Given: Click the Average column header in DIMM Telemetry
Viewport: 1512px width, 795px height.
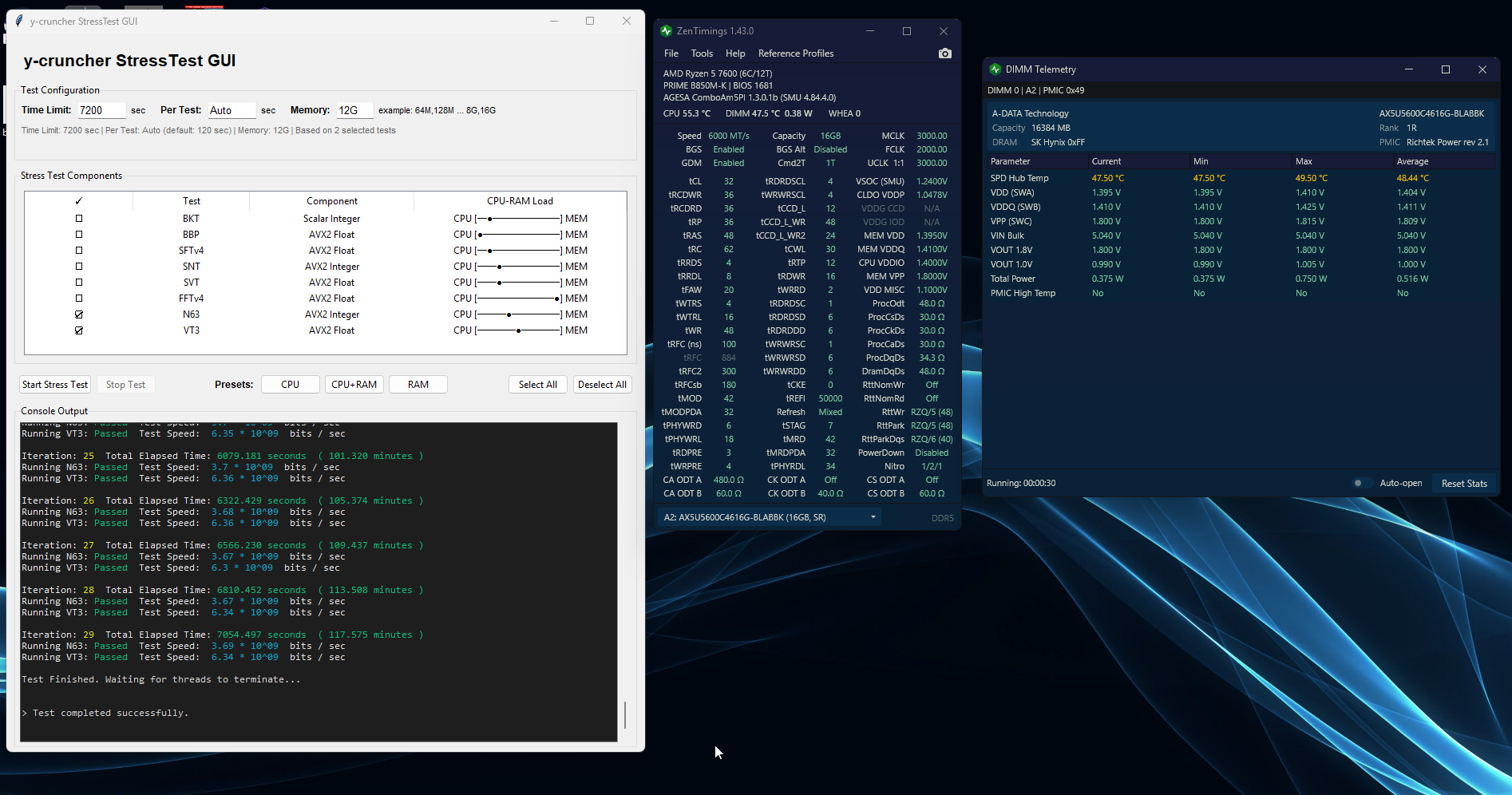Looking at the screenshot, I should click(1444, 161).
